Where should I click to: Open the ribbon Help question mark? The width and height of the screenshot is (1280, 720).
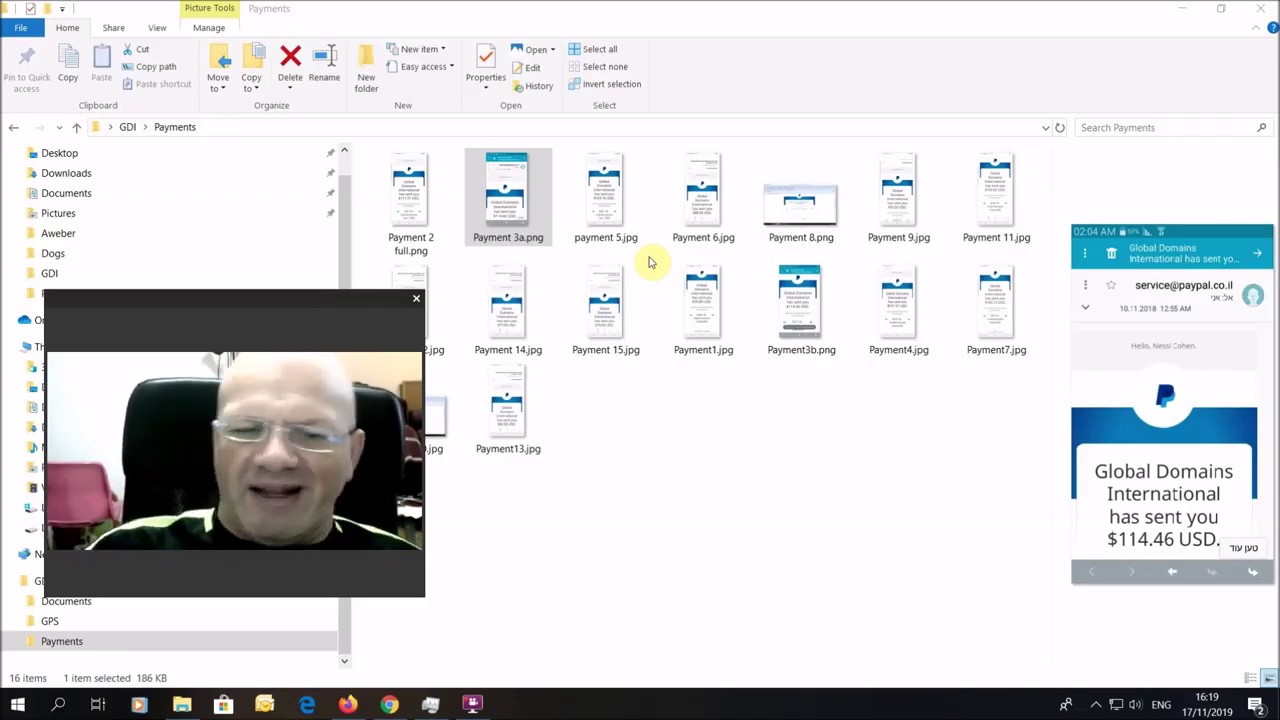pyautogui.click(x=1273, y=28)
